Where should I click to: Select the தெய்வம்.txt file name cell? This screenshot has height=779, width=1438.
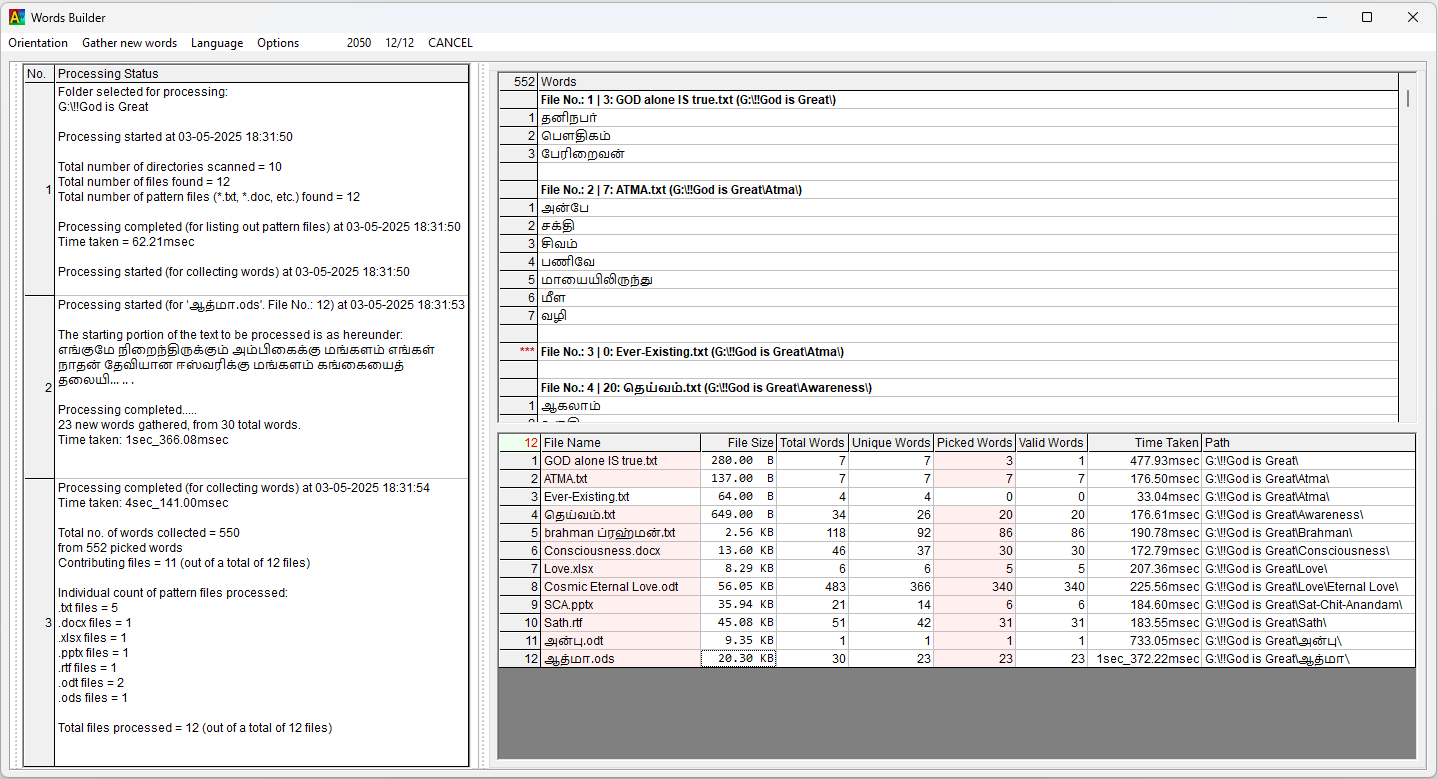point(620,515)
